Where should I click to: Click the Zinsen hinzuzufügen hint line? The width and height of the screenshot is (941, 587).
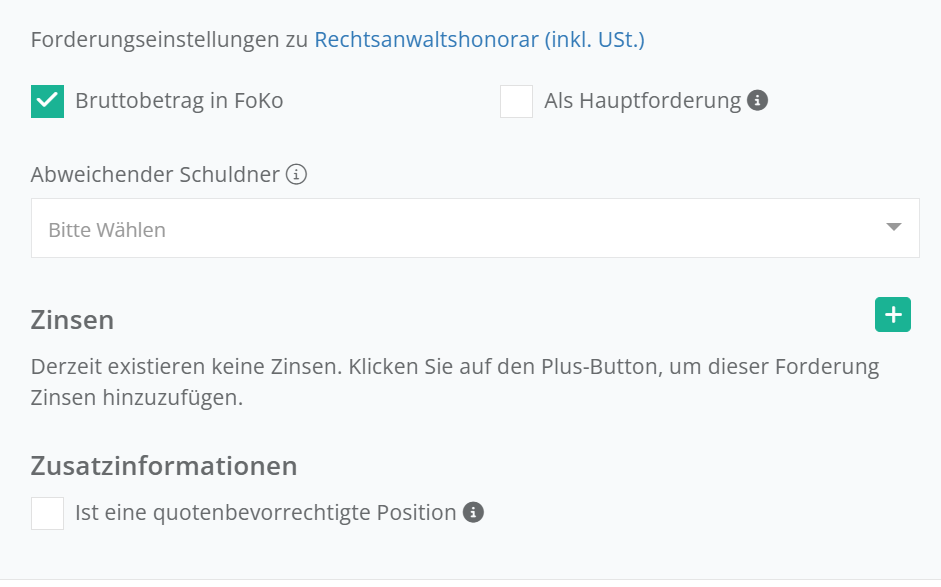point(136,397)
